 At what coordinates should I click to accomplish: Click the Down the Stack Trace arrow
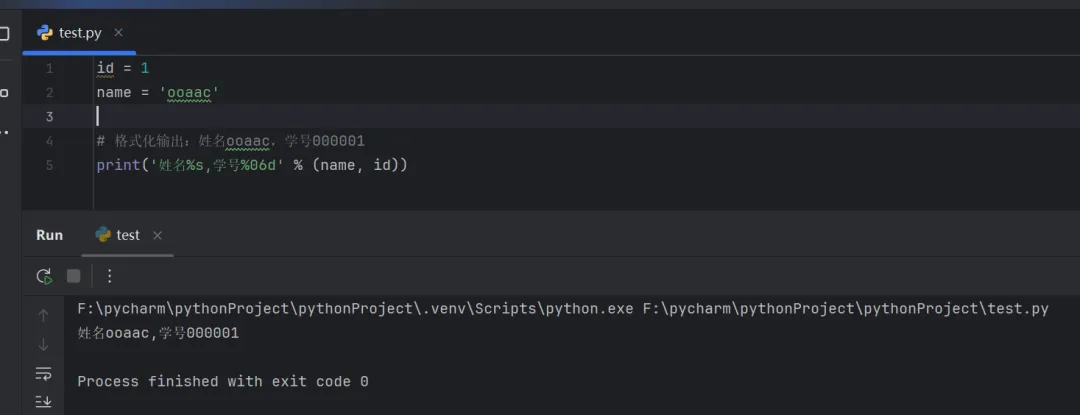pos(43,344)
